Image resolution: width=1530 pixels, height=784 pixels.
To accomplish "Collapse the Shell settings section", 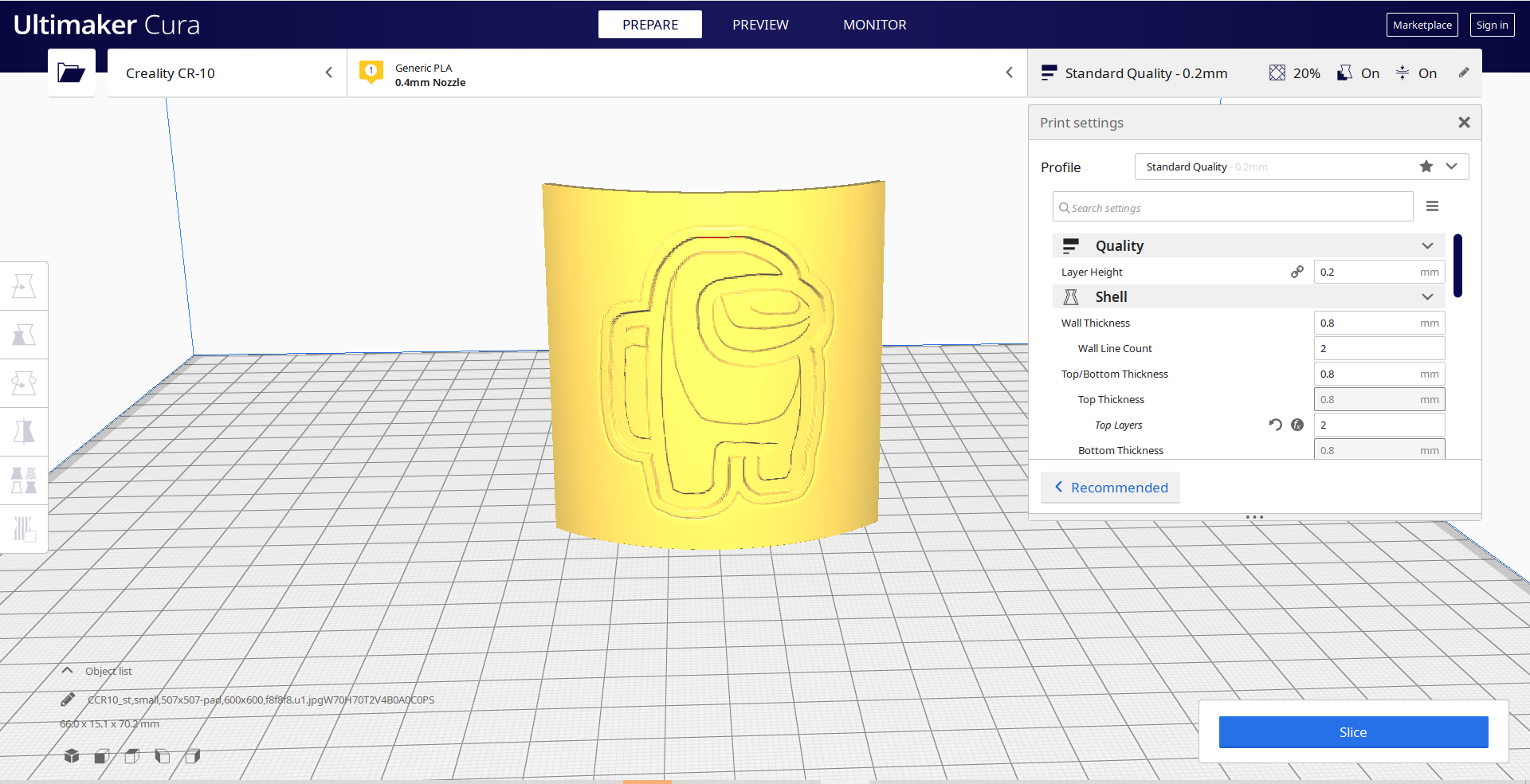I will [x=1427, y=297].
